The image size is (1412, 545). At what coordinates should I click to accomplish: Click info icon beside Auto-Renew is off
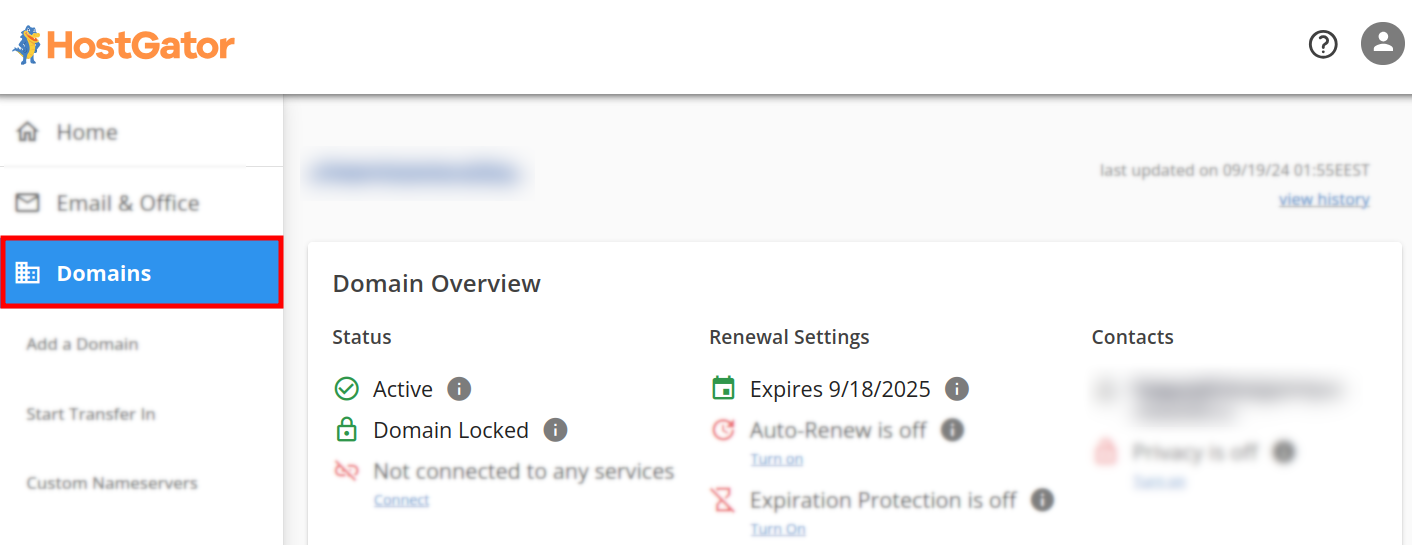click(x=953, y=430)
